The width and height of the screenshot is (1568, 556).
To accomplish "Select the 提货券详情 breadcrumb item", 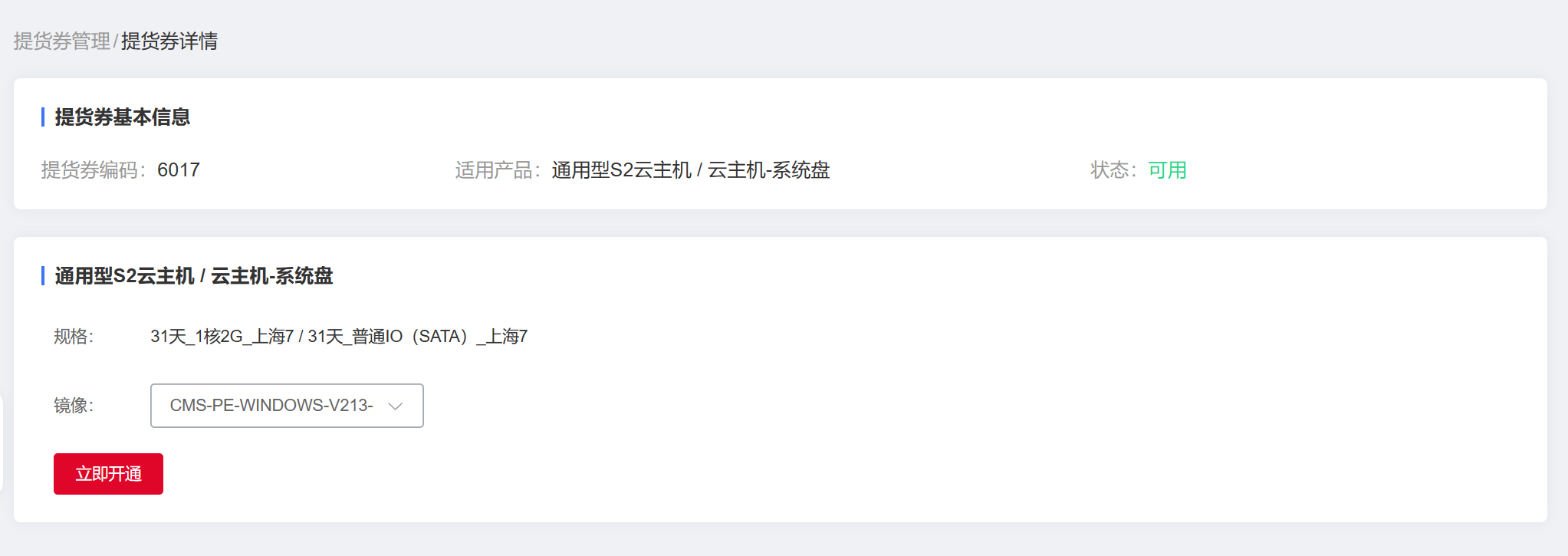I will click(169, 41).
